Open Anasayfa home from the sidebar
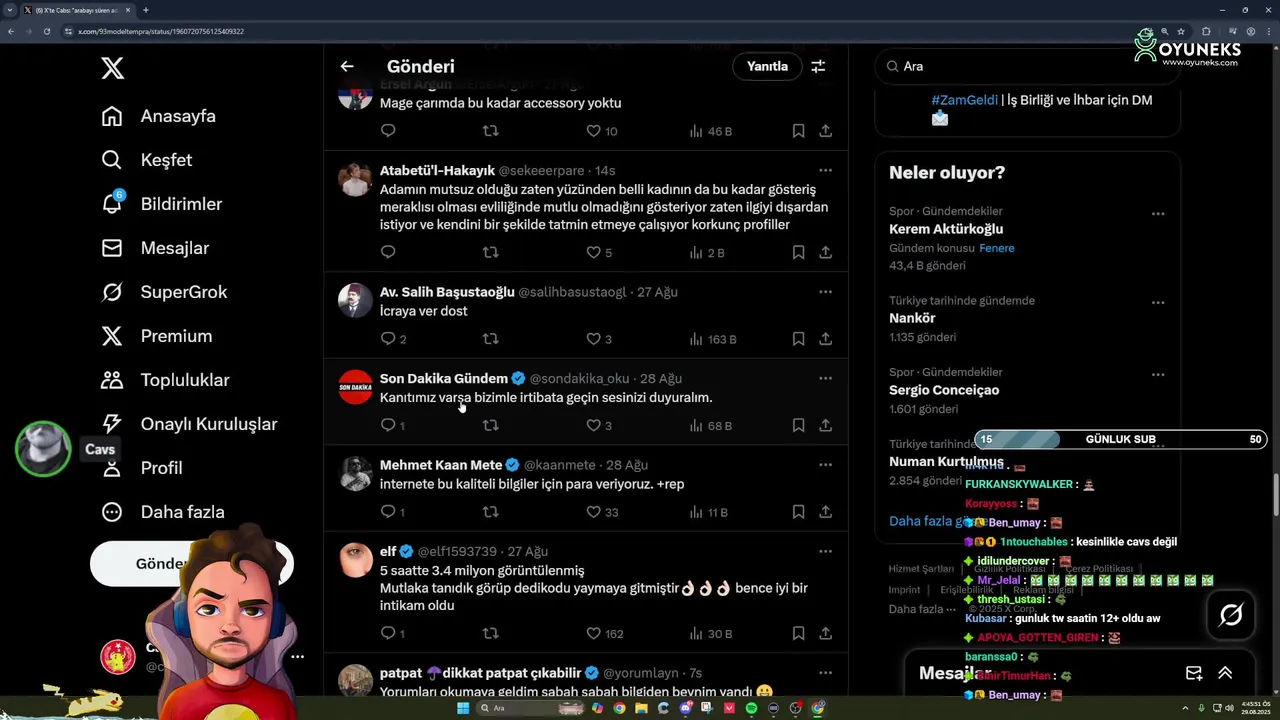1280x720 pixels. pos(159,116)
